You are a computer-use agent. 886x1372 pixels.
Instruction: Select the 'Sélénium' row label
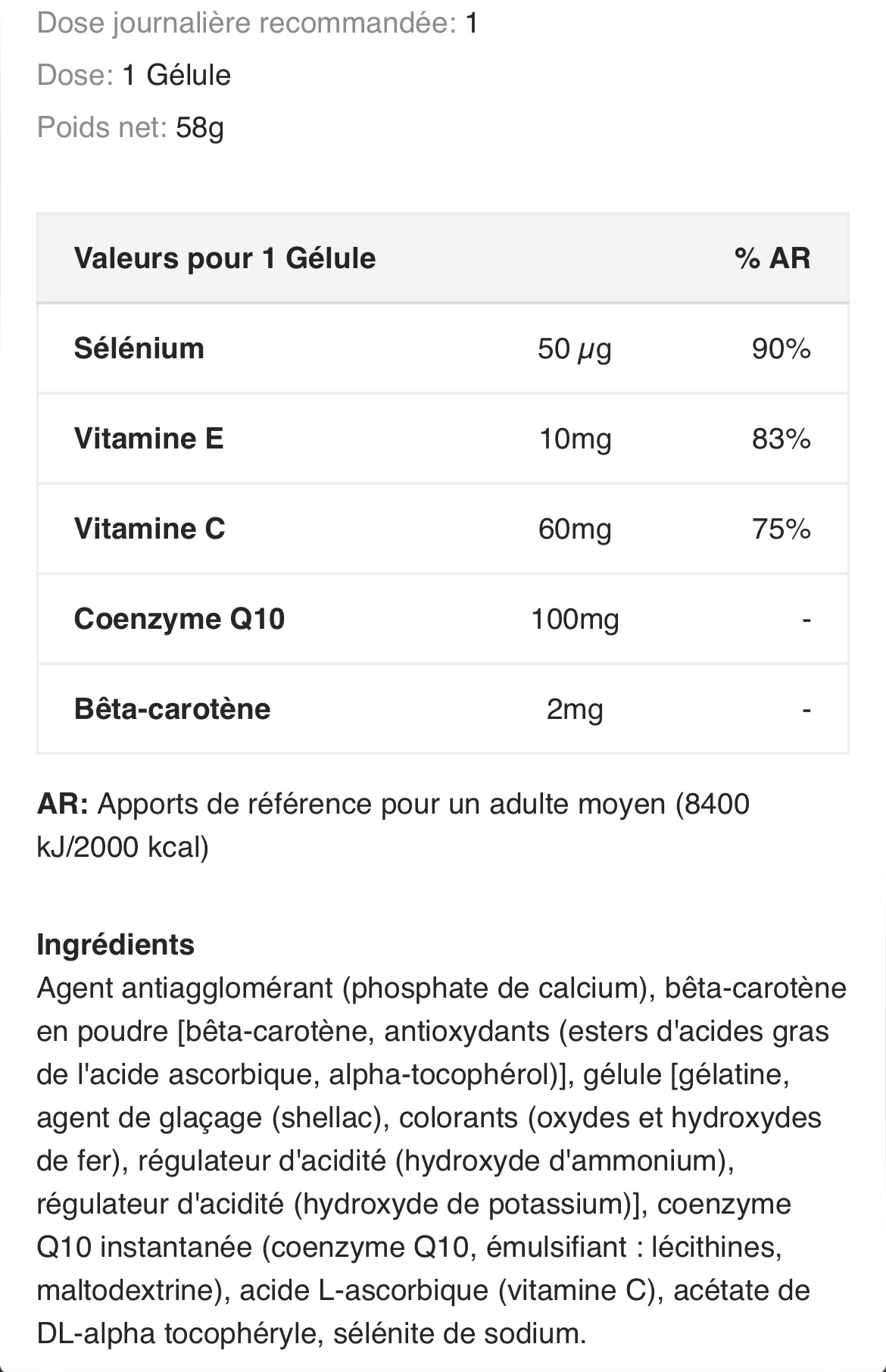click(x=139, y=348)
